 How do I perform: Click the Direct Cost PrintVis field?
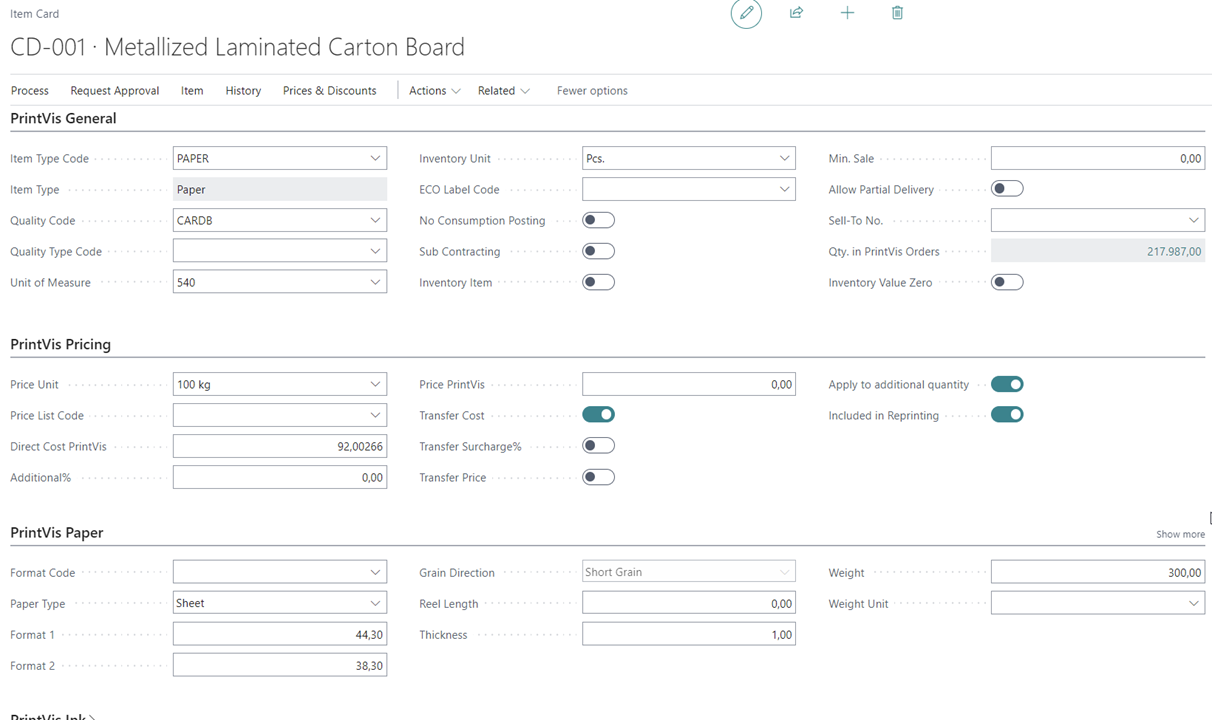click(280, 446)
